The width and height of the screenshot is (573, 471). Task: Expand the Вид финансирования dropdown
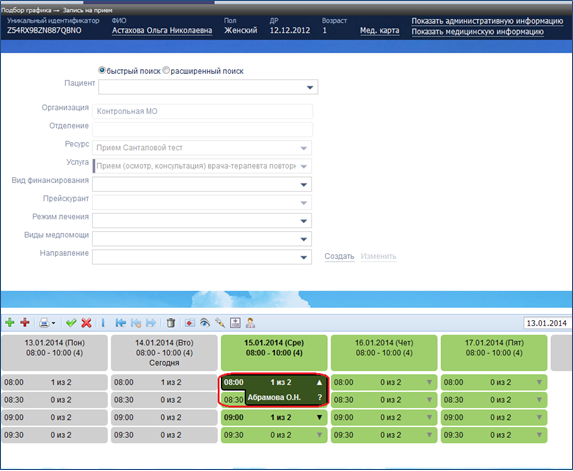point(304,185)
